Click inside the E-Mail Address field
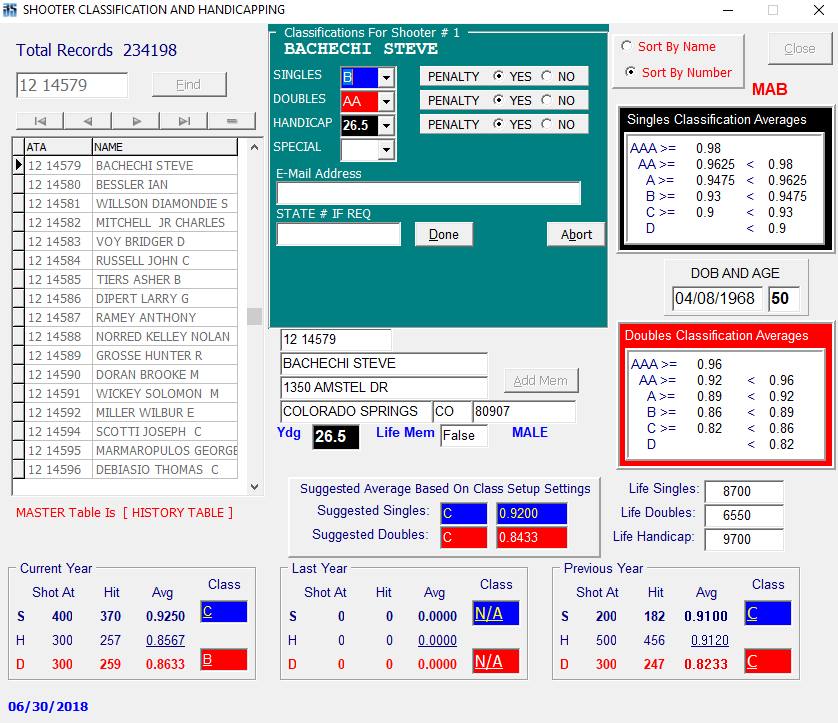Screen dimensions: 838x723 click(428, 192)
